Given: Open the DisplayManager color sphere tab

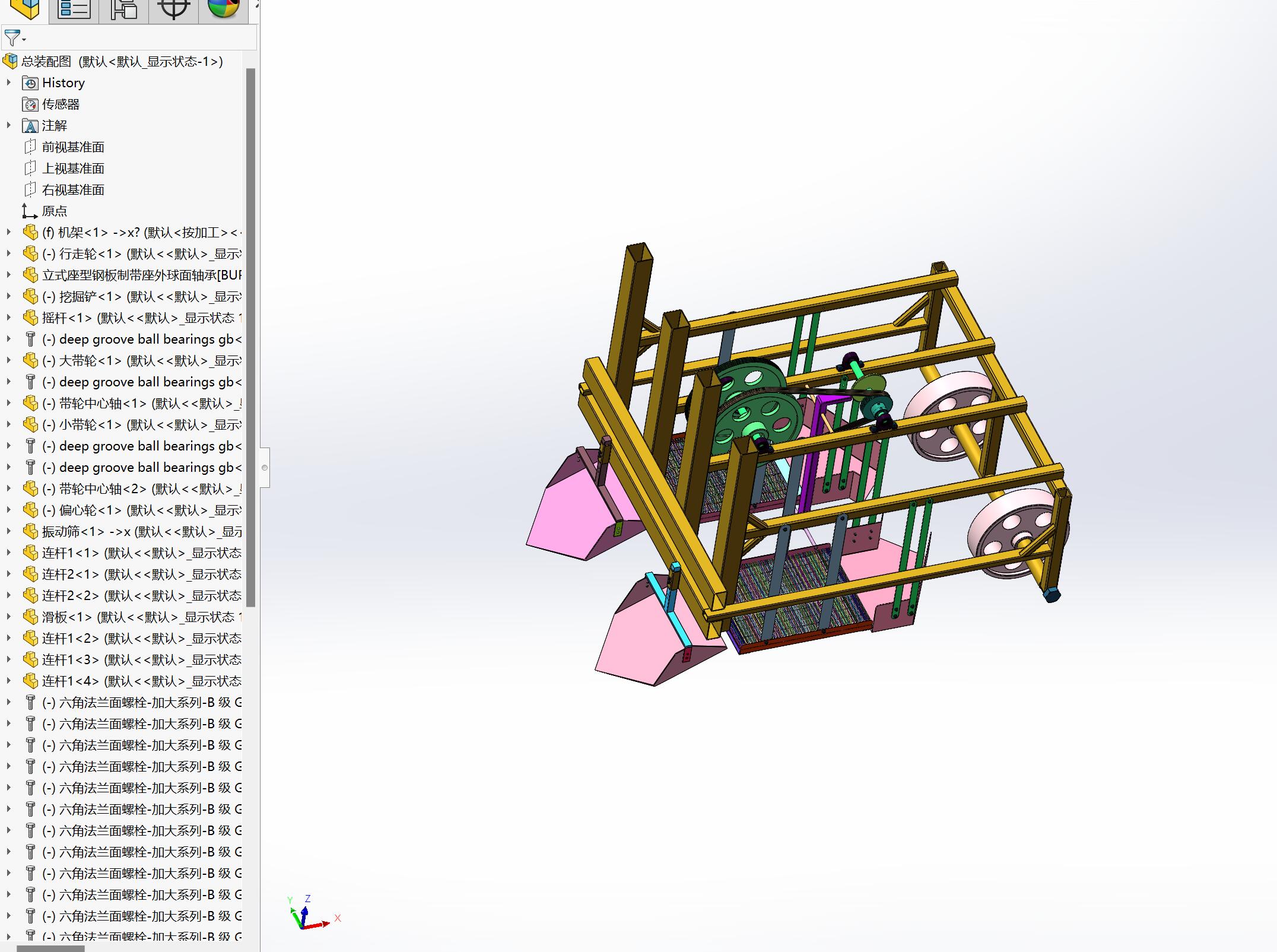Looking at the screenshot, I should [x=223, y=8].
